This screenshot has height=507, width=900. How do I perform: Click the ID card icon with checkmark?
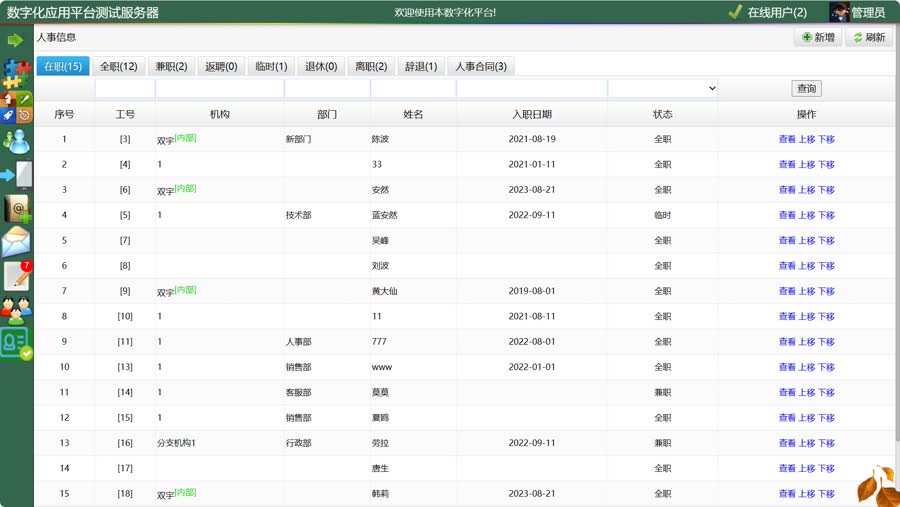point(16,343)
